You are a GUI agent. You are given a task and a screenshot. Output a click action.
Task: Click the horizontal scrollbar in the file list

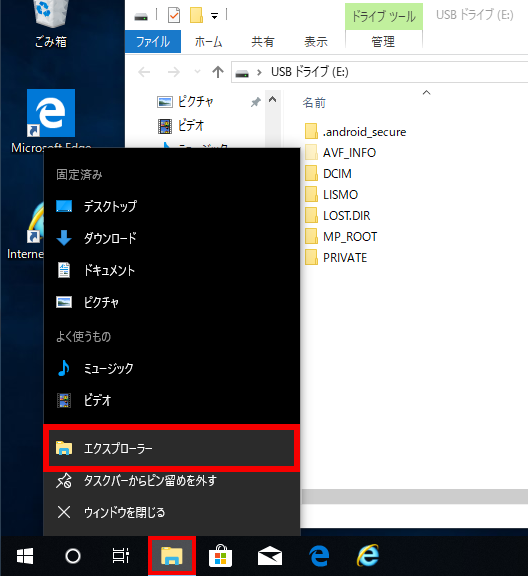tap(415, 497)
